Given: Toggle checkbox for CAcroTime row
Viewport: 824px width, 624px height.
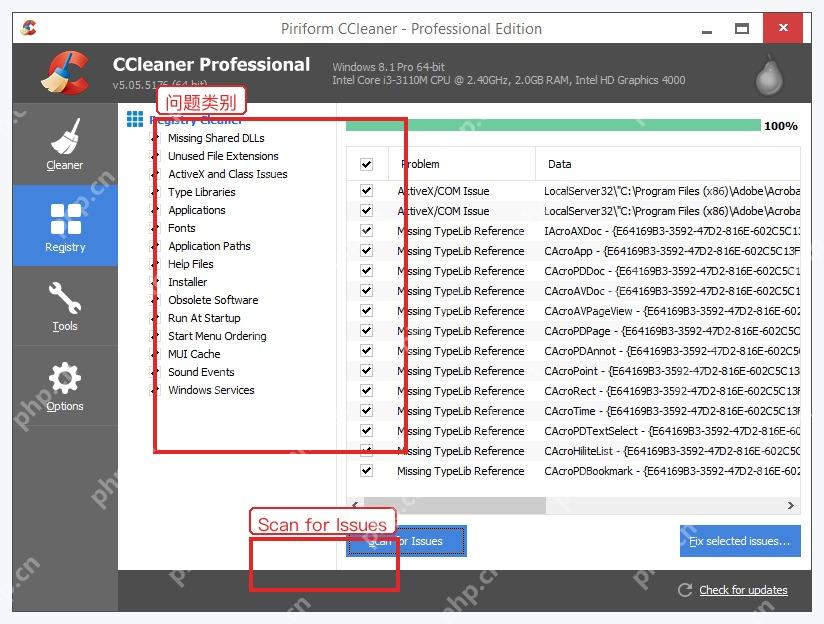Looking at the screenshot, I should click(366, 411).
